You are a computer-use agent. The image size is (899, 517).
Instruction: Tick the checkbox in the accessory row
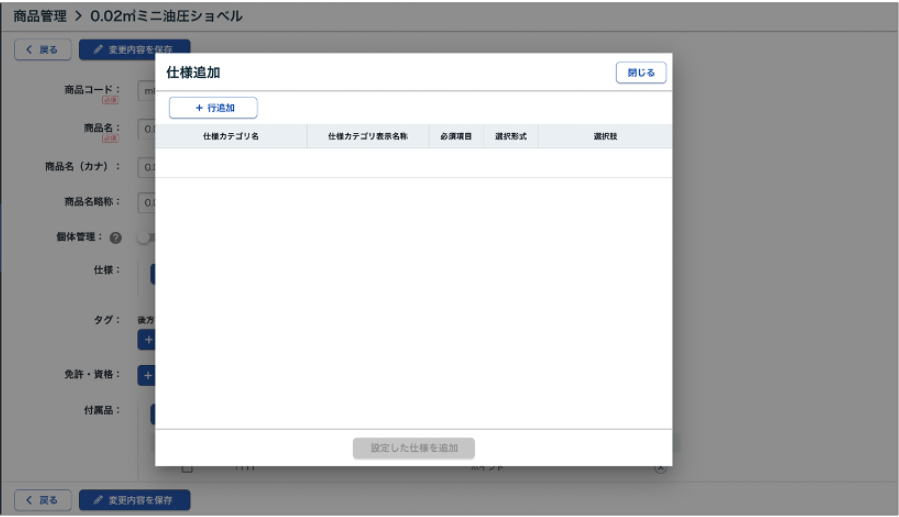(x=186, y=469)
